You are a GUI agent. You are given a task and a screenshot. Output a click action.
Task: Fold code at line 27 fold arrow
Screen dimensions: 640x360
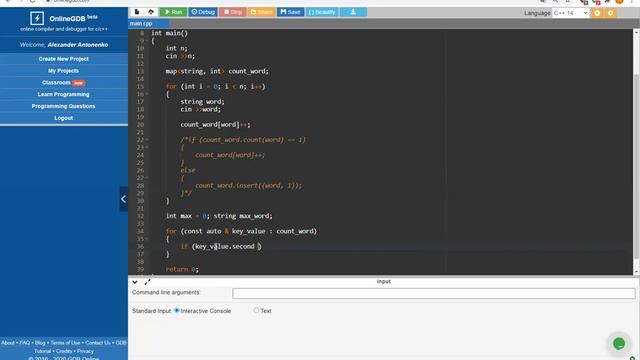147,178
